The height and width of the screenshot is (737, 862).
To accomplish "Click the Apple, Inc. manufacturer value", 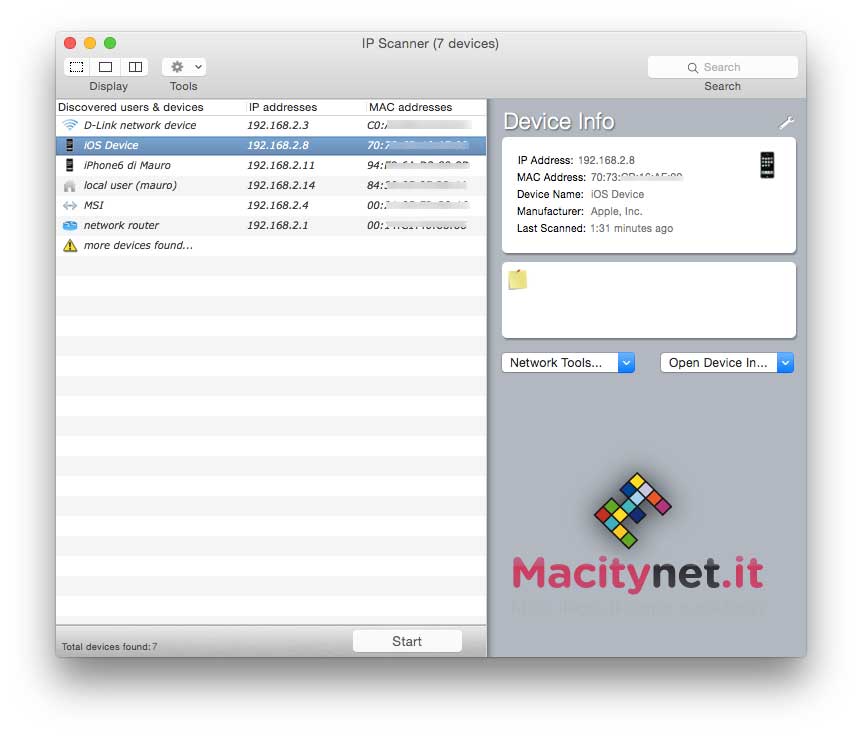I will [616, 211].
